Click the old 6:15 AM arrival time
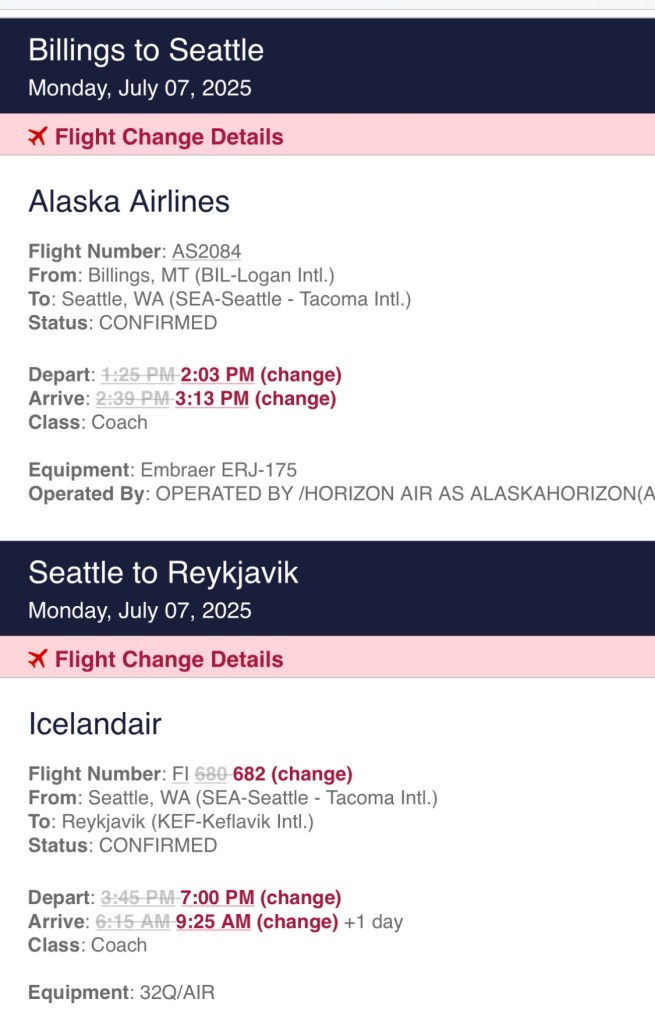This screenshot has height=1024, width=655. tap(133, 921)
